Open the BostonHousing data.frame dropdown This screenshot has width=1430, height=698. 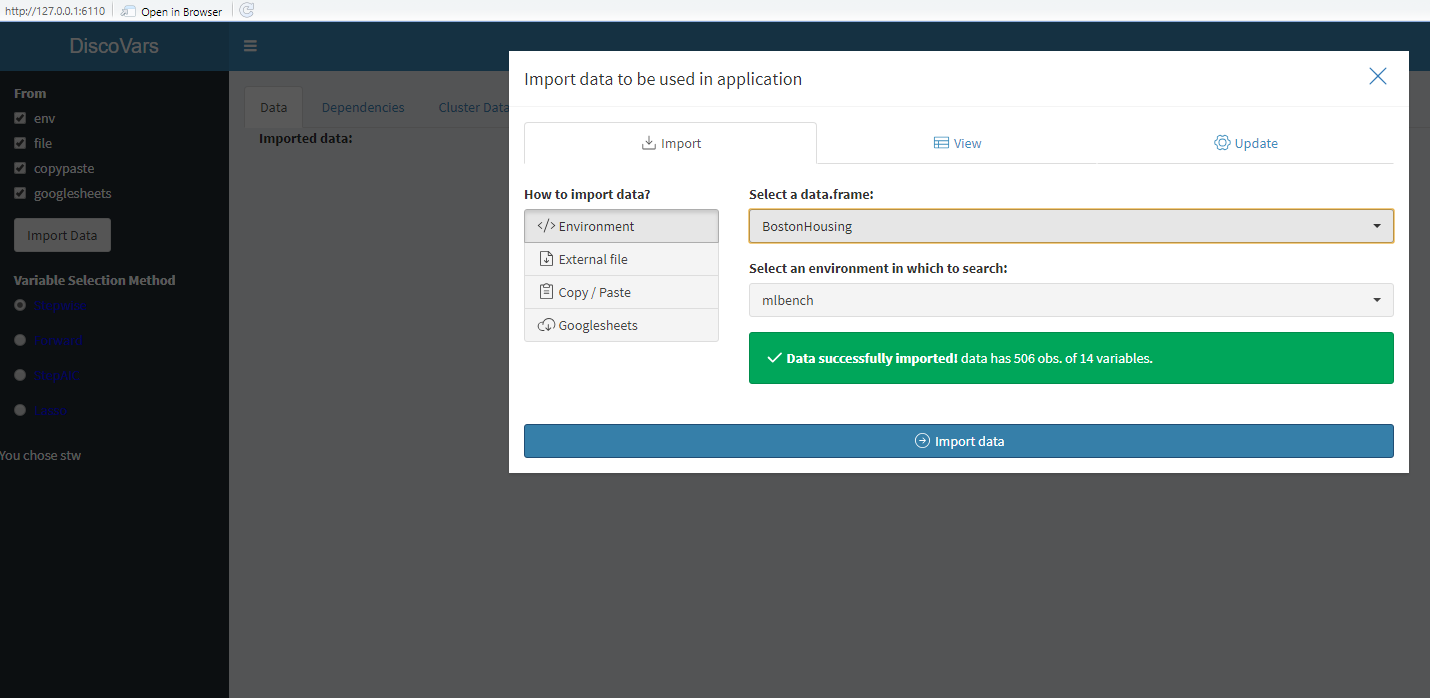1071,226
